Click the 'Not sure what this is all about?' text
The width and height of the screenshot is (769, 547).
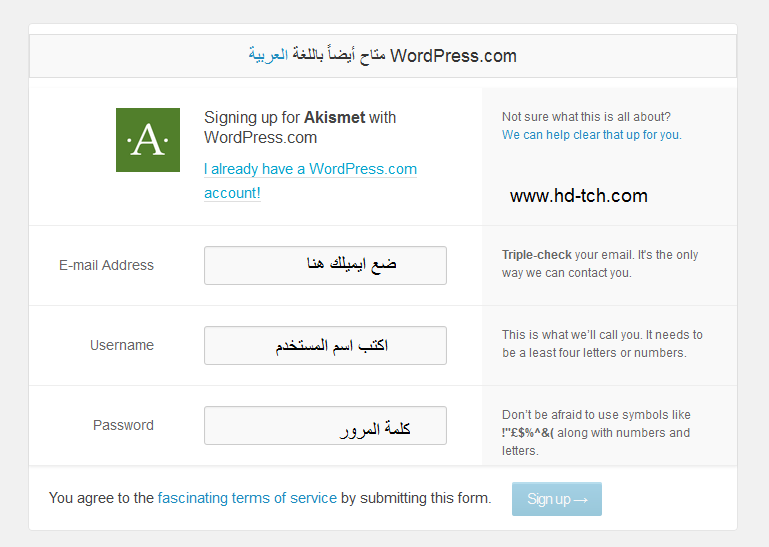(x=586, y=117)
